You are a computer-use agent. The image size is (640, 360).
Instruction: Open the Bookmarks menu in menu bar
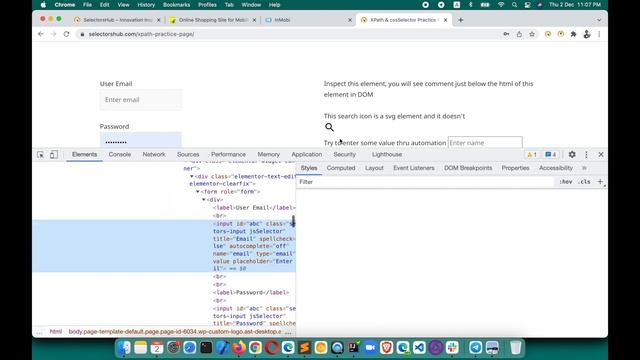click(176, 5)
